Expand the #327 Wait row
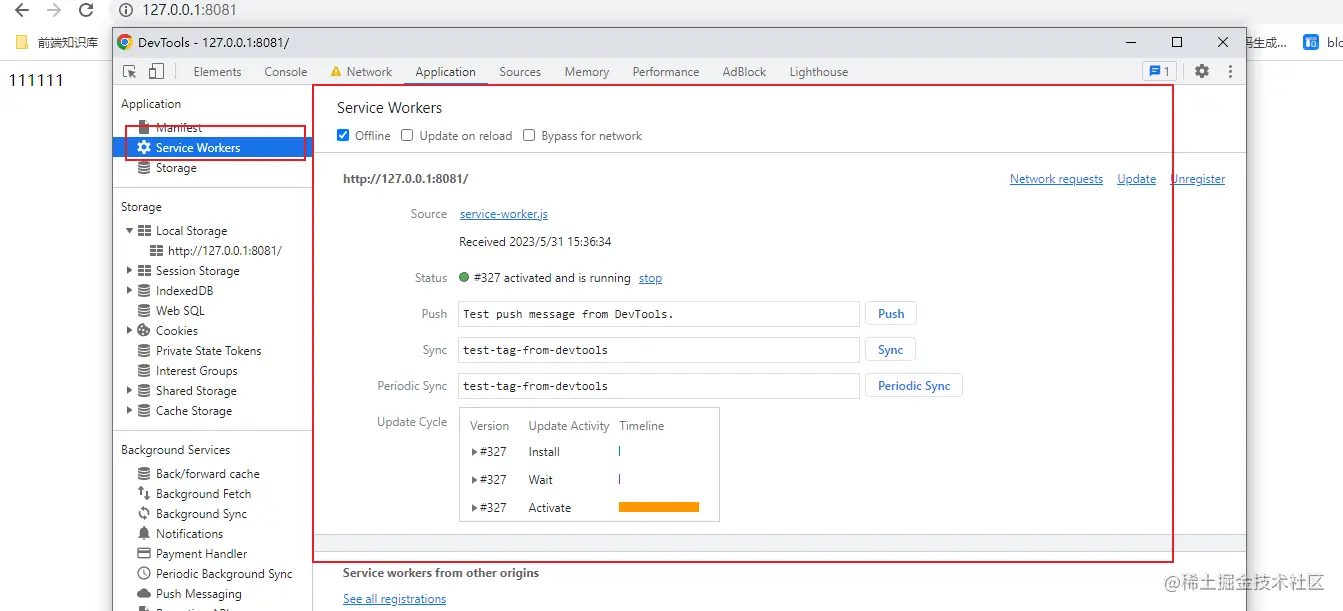1343x611 pixels. [x=474, y=480]
